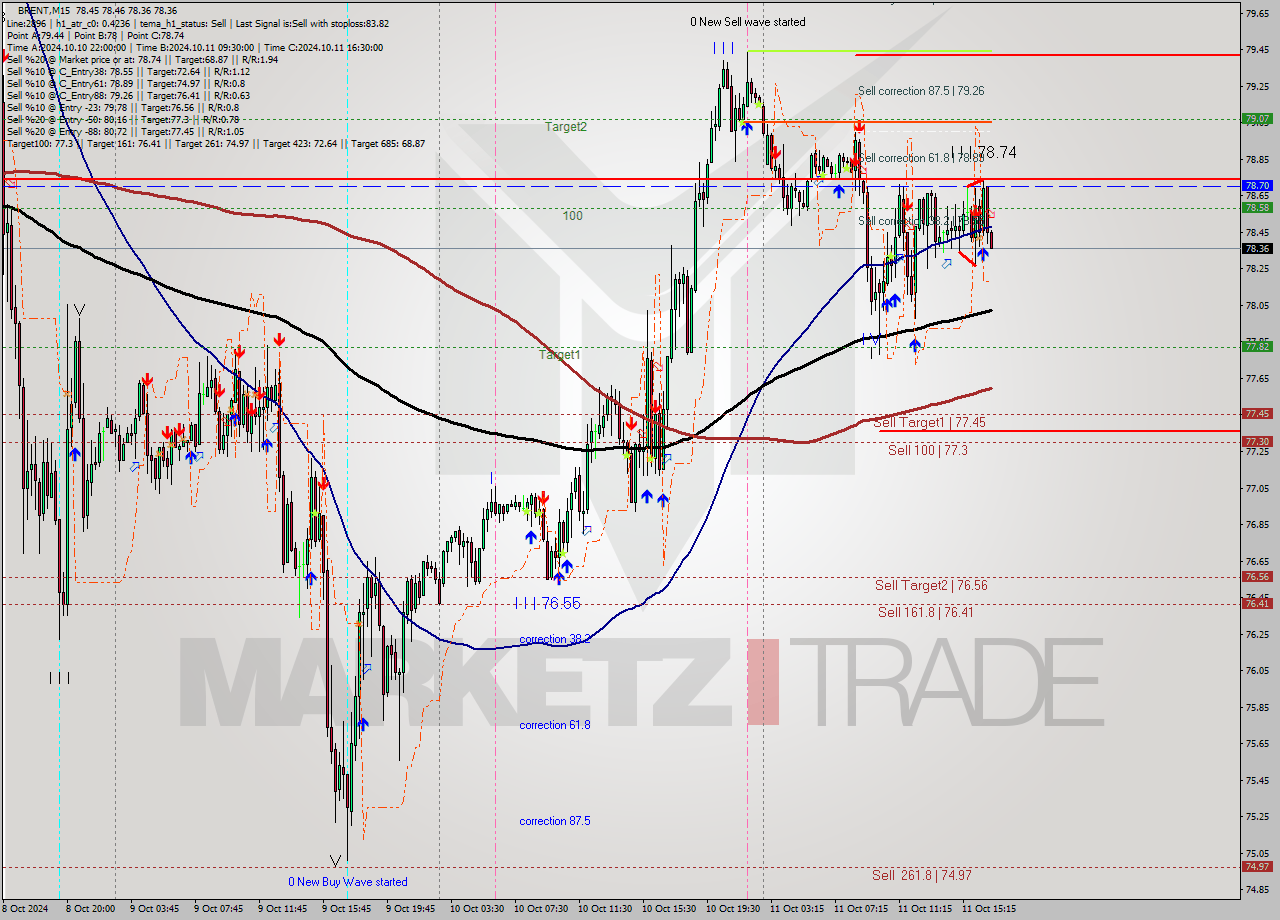Click the red 74.97 price tag

(x=1257, y=867)
